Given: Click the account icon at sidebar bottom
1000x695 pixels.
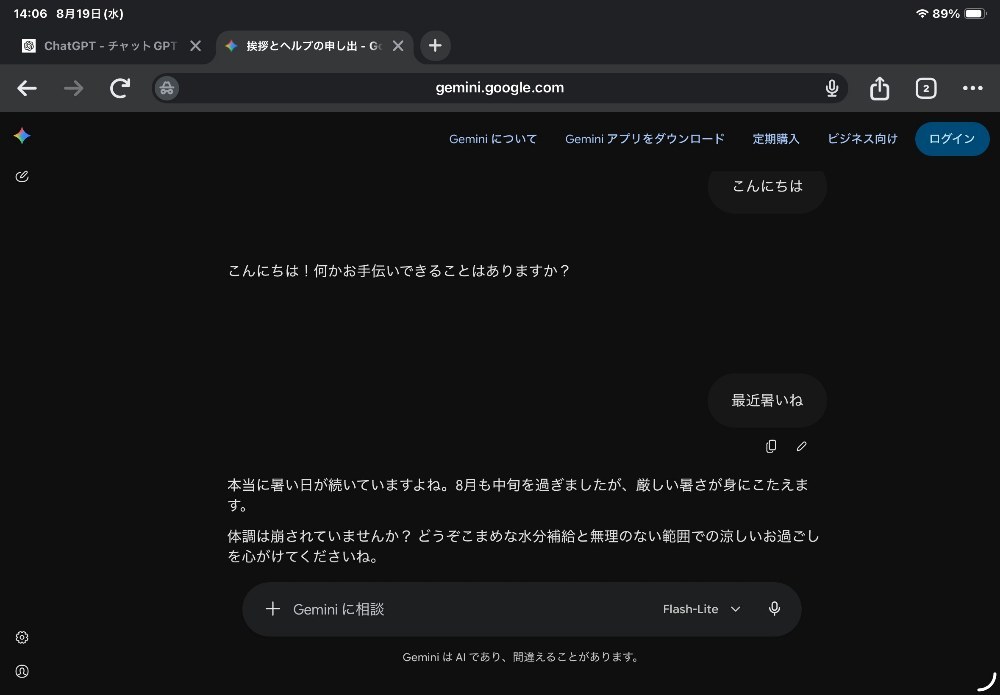Looking at the screenshot, I should click(x=22, y=671).
